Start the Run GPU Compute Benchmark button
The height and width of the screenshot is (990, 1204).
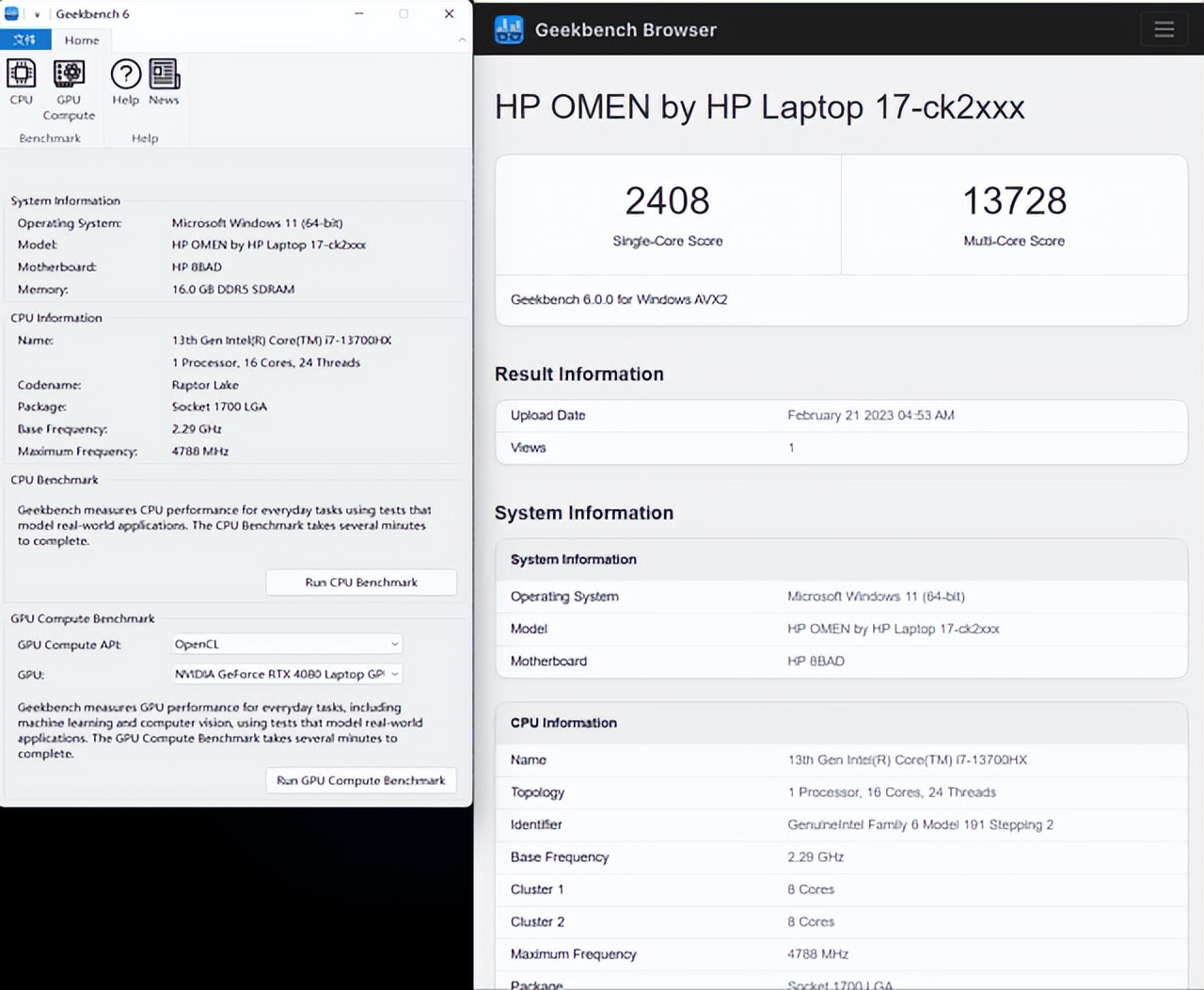[361, 780]
